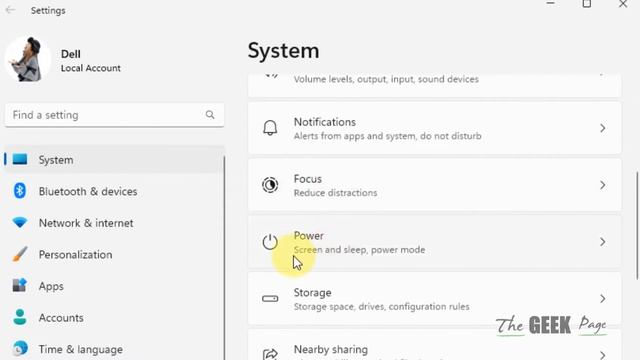Click the Find a setting search box
This screenshot has height=360, width=640.
click(x=114, y=115)
